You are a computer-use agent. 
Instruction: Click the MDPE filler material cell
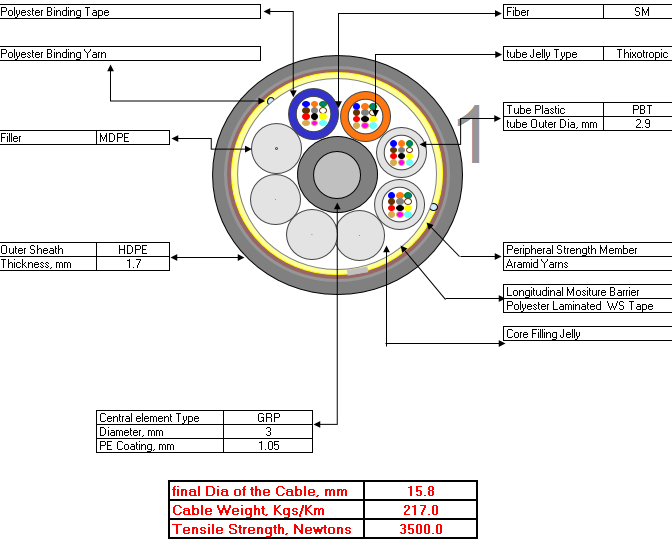133,138
